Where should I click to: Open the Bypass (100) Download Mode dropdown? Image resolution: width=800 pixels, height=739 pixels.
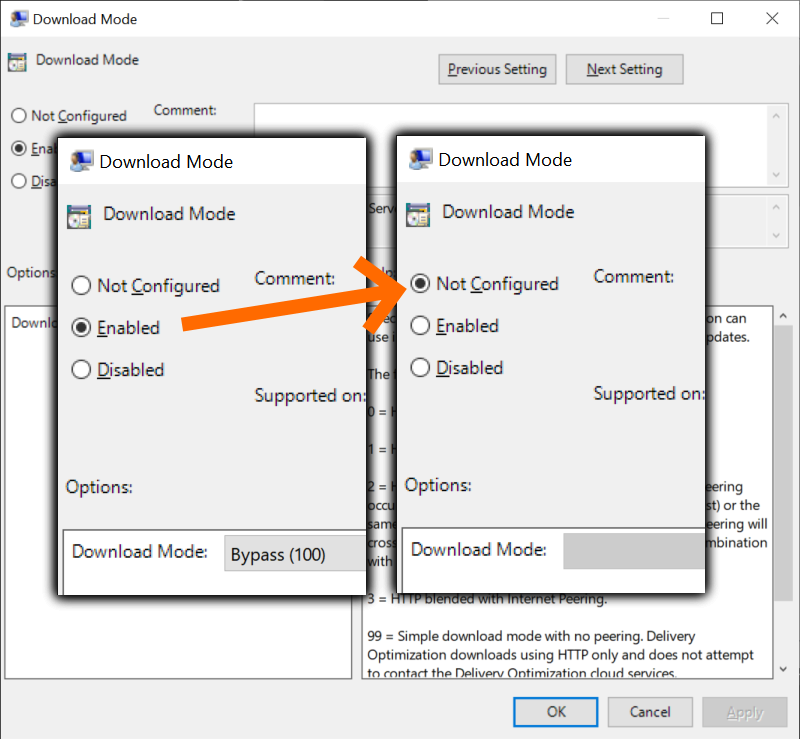pyautogui.click(x=295, y=554)
